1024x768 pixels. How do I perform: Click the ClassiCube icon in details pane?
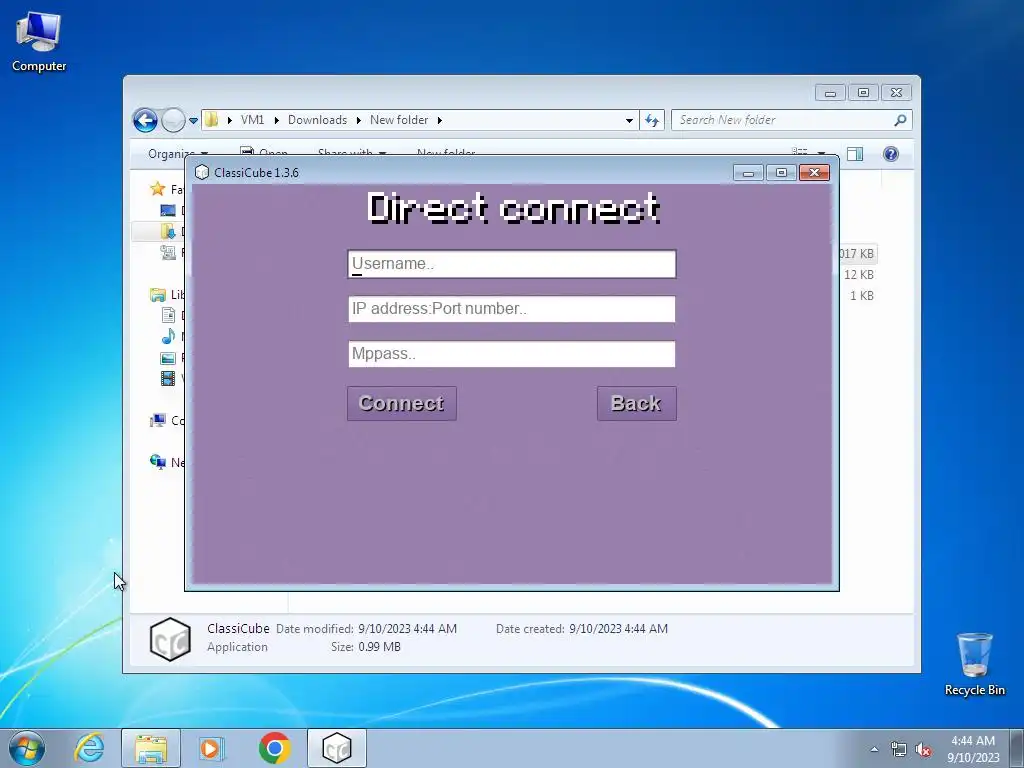170,639
